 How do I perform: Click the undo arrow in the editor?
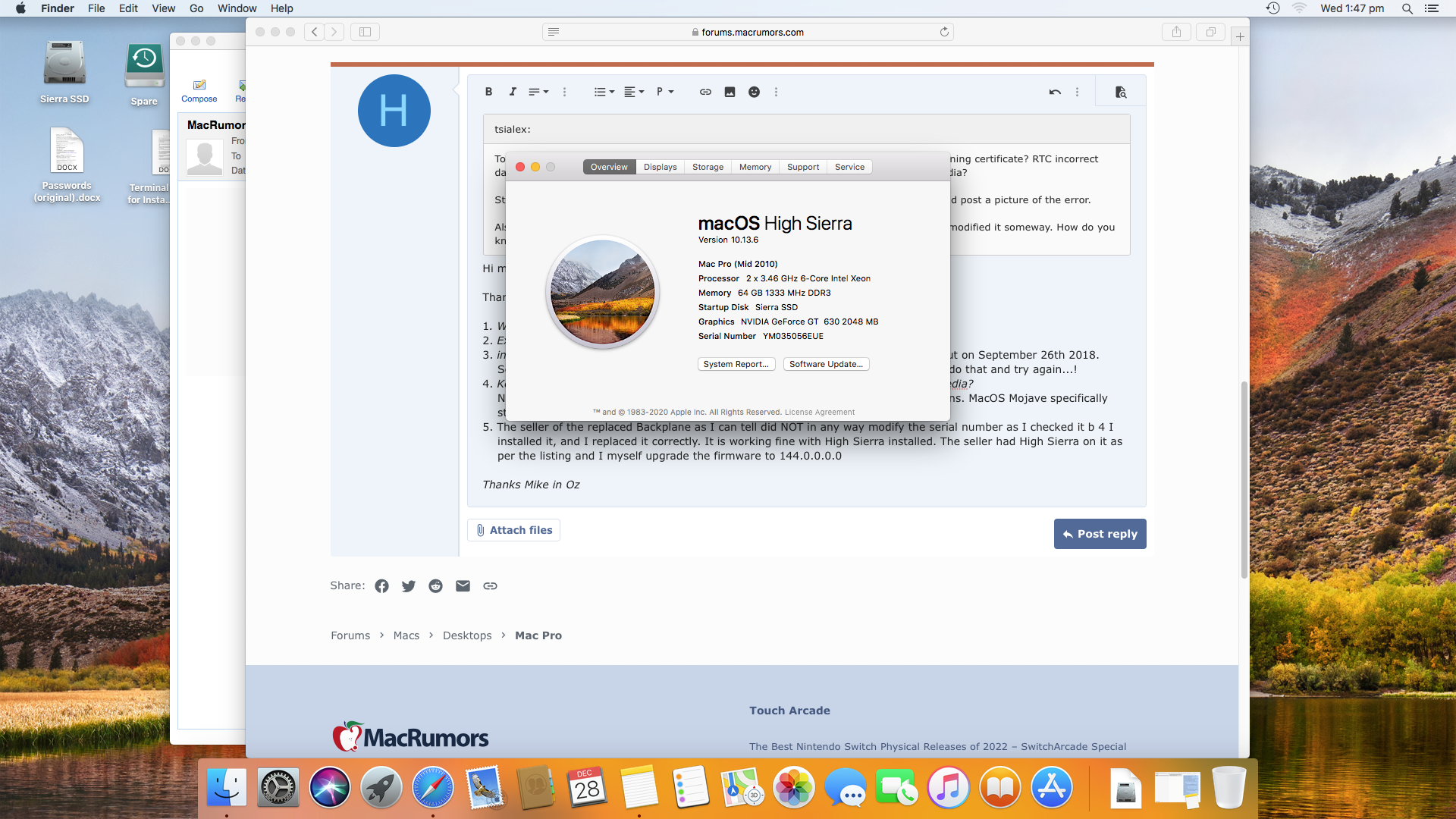point(1054,92)
